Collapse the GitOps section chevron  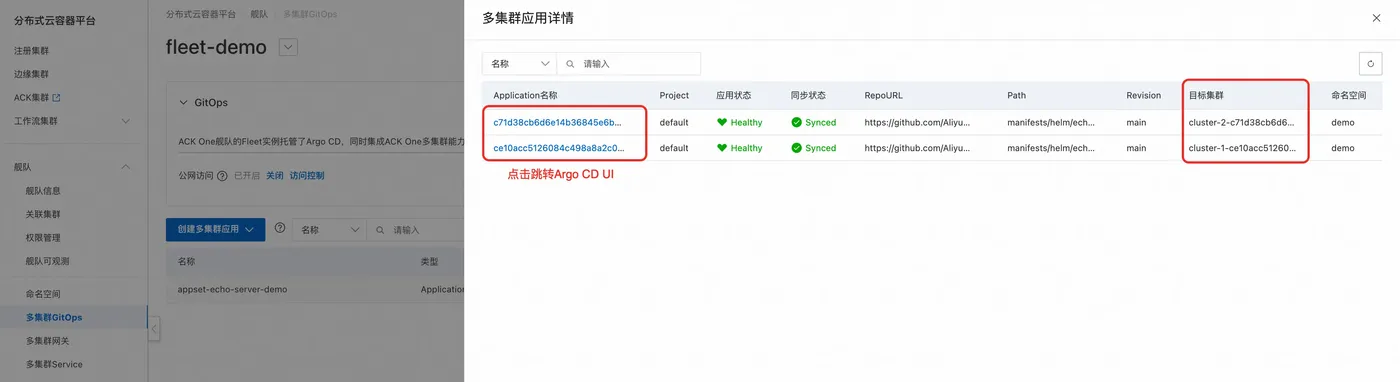pos(183,102)
